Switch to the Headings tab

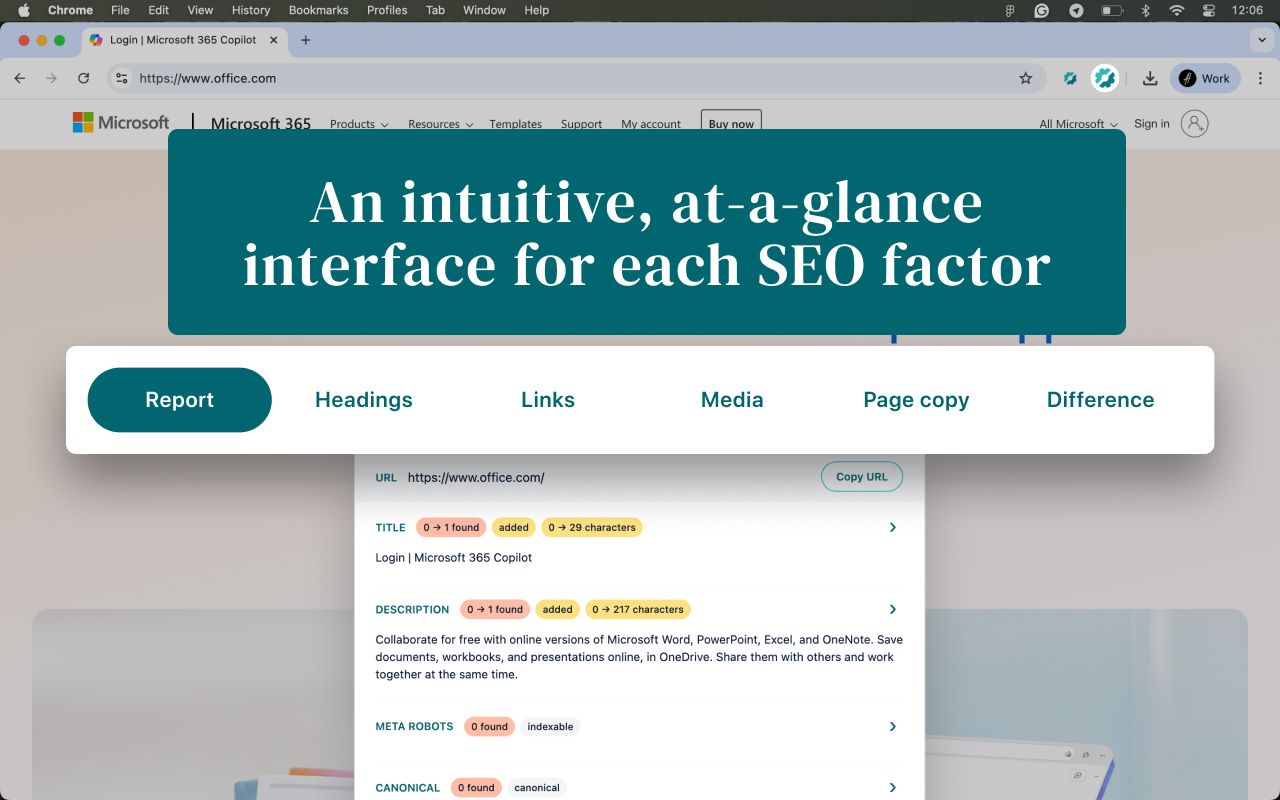[x=363, y=400]
